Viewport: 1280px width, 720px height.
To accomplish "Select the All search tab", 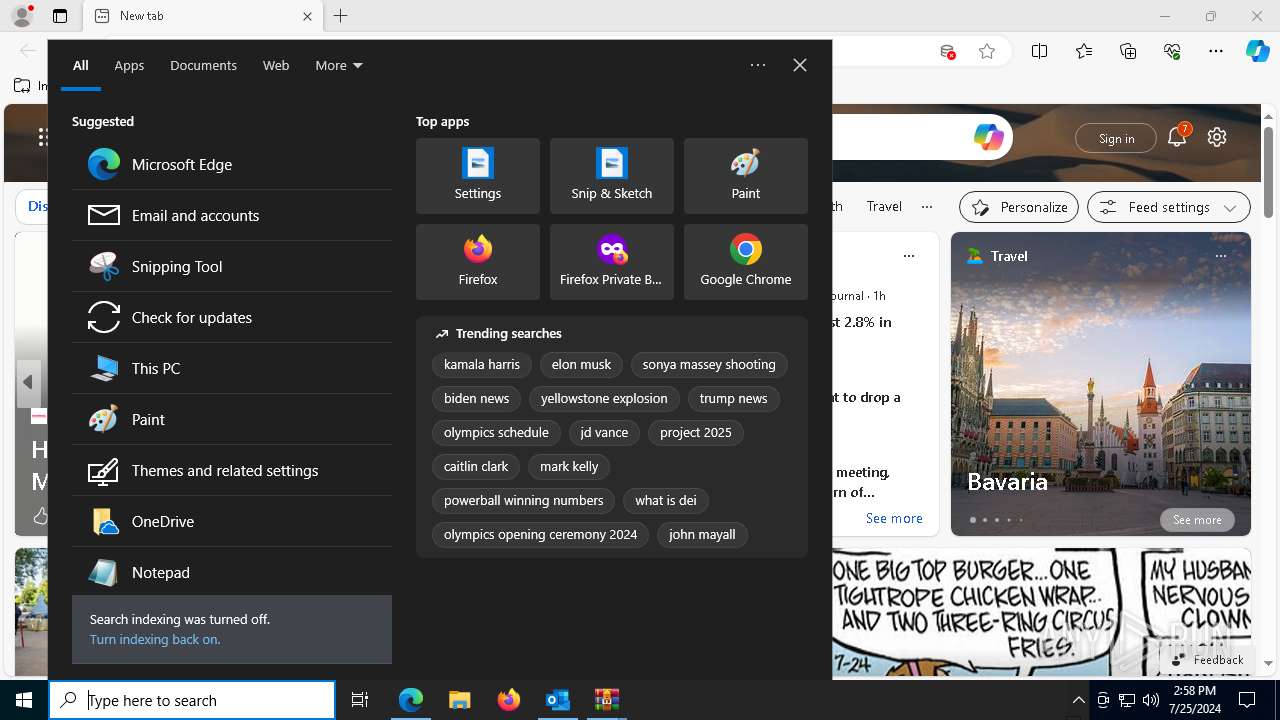I will coord(81,65).
